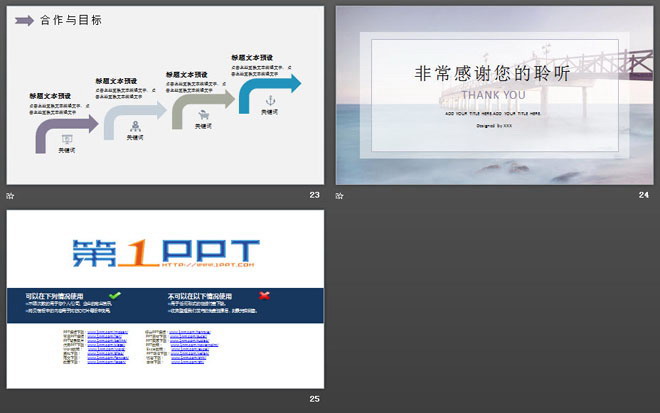
Task: Click slide number 25 label
Action: pos(314,399)
